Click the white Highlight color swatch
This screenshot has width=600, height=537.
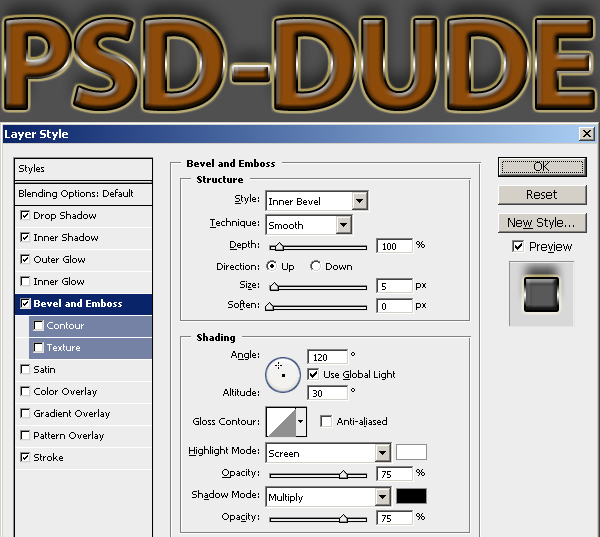411,452
